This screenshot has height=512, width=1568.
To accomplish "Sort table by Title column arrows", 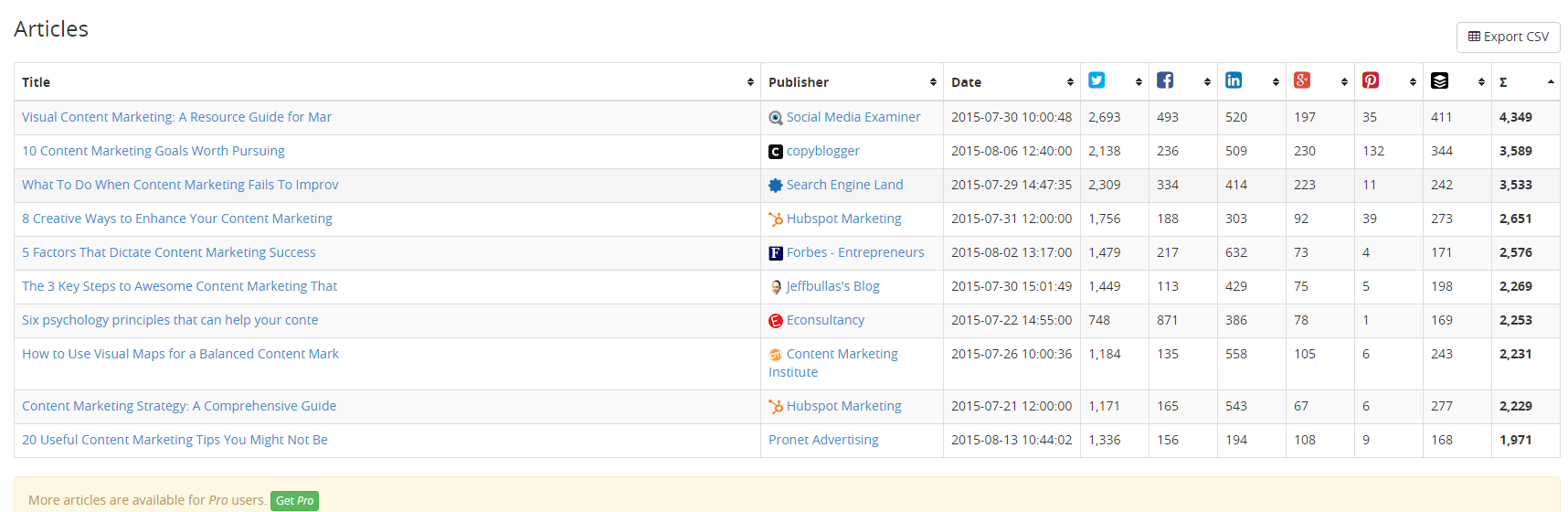I will pyautogui.click(x=750, y=82).
